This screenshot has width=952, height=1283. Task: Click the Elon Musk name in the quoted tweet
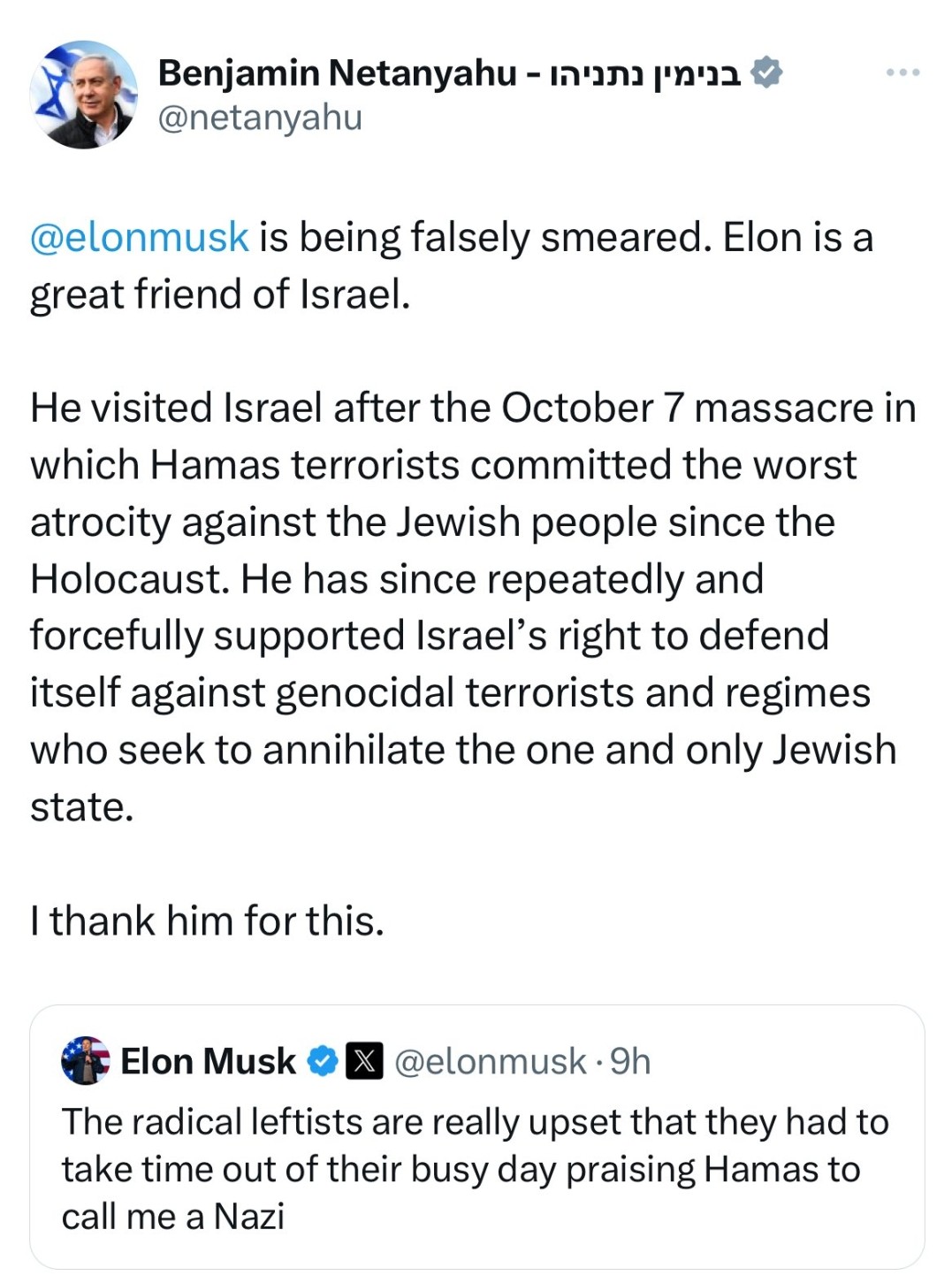point(208,1061)
